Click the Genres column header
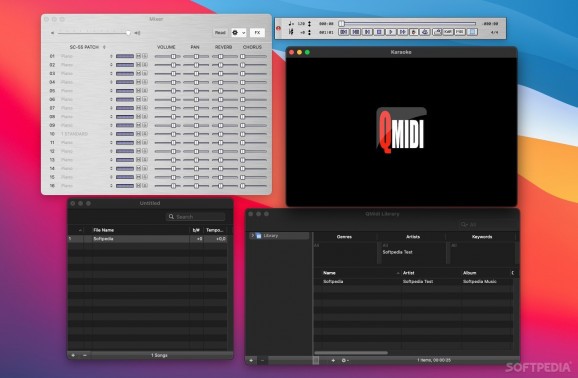This screenshot has width=578, height=378. [344, 237]
